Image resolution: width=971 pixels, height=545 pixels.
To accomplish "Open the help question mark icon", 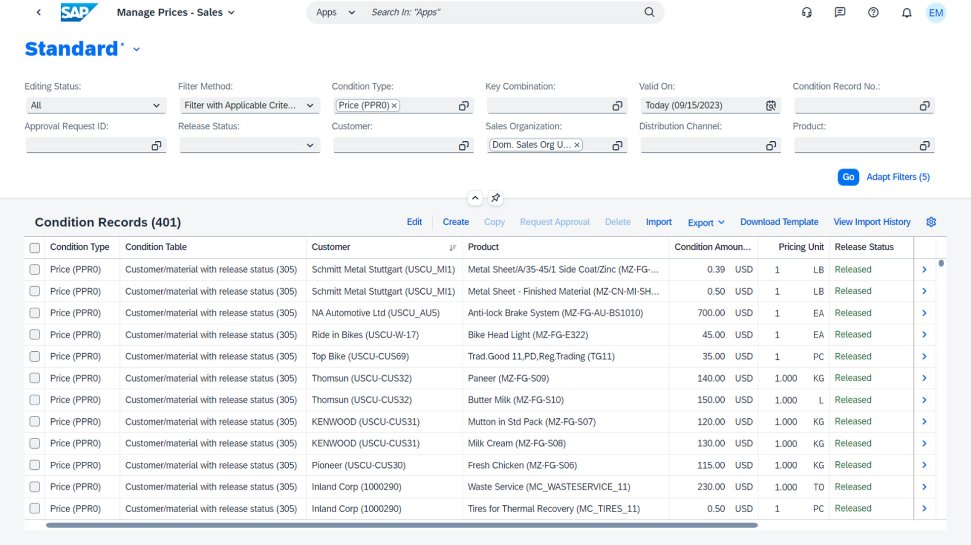I will (x=873, y=13).
